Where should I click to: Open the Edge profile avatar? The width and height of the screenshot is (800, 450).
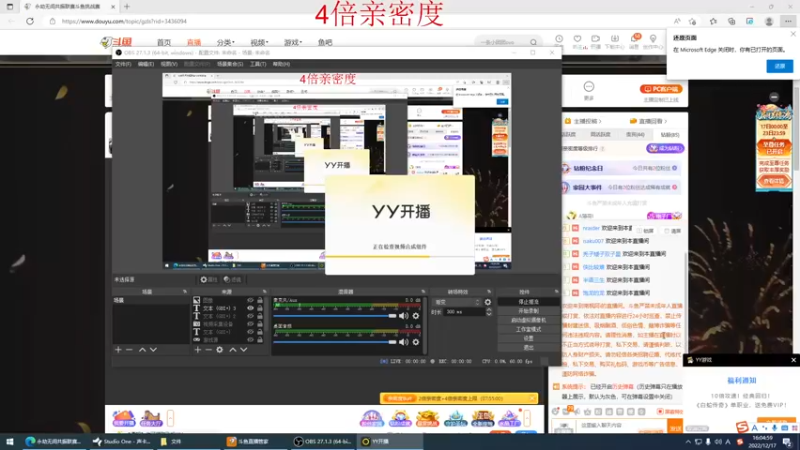(769, 21)
